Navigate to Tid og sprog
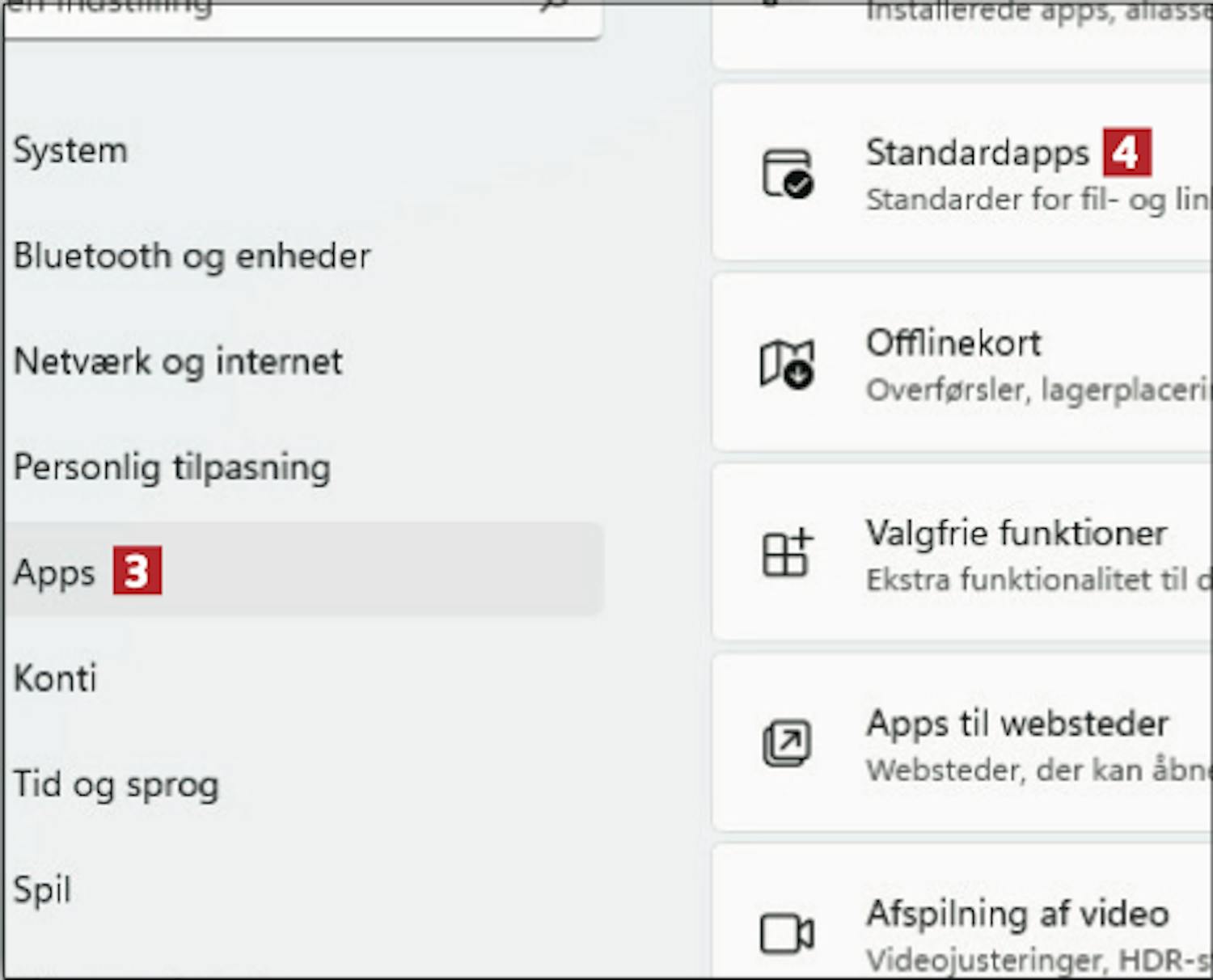 coord(116,784)
